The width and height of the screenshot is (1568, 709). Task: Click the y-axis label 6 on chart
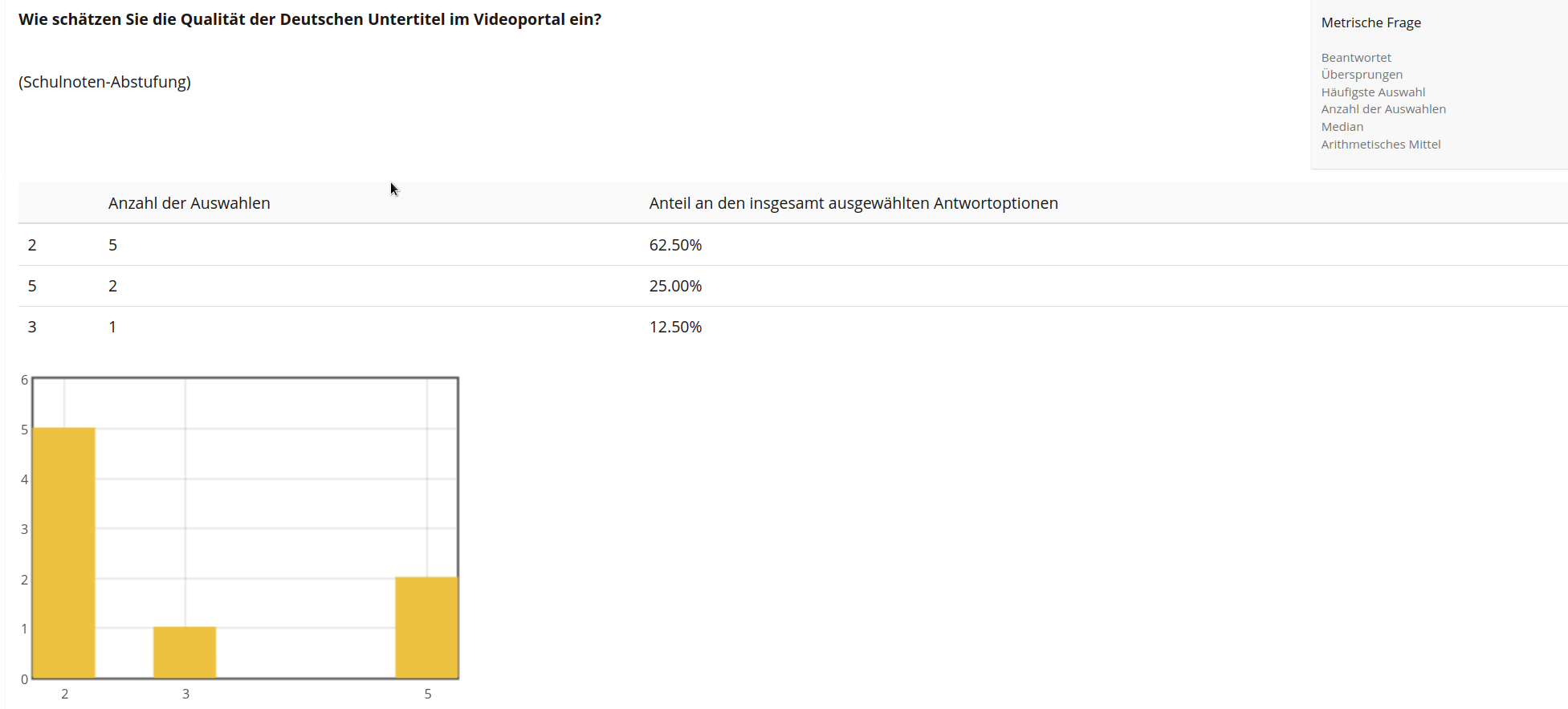click(24, 380)
